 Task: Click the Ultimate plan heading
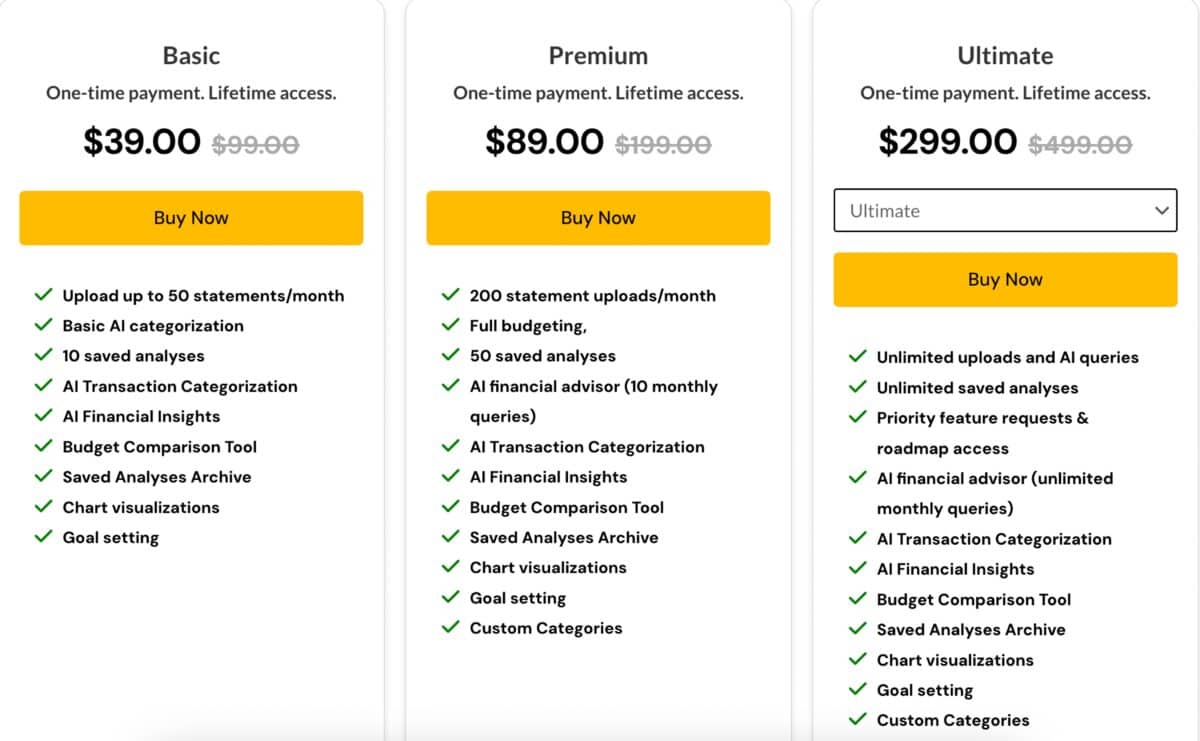pyautogui.click(x=1005, y=56)
